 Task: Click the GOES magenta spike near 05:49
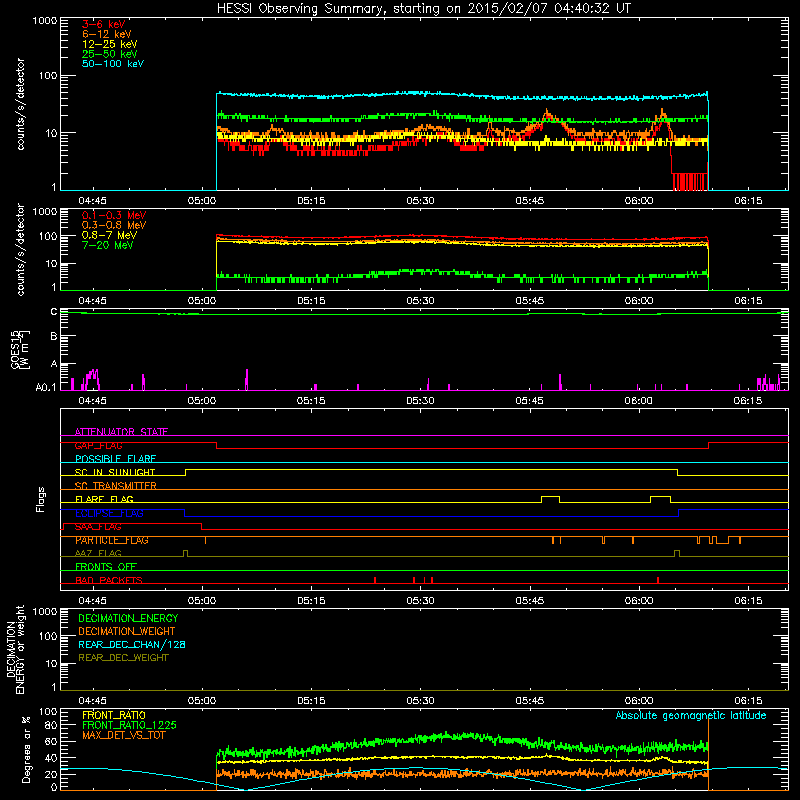560,382
